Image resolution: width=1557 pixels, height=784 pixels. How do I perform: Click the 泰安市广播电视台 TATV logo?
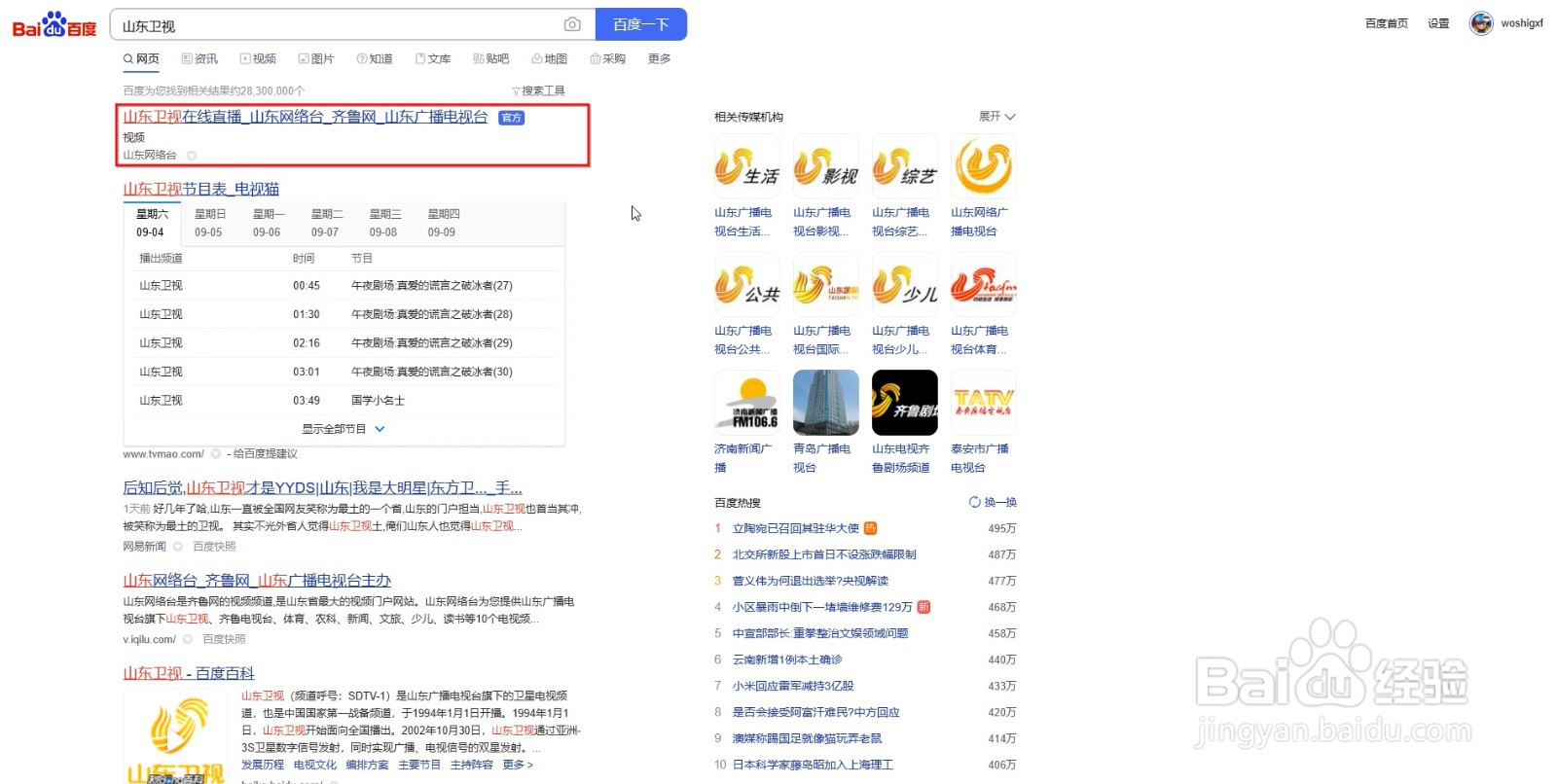(x=984, y=403)
